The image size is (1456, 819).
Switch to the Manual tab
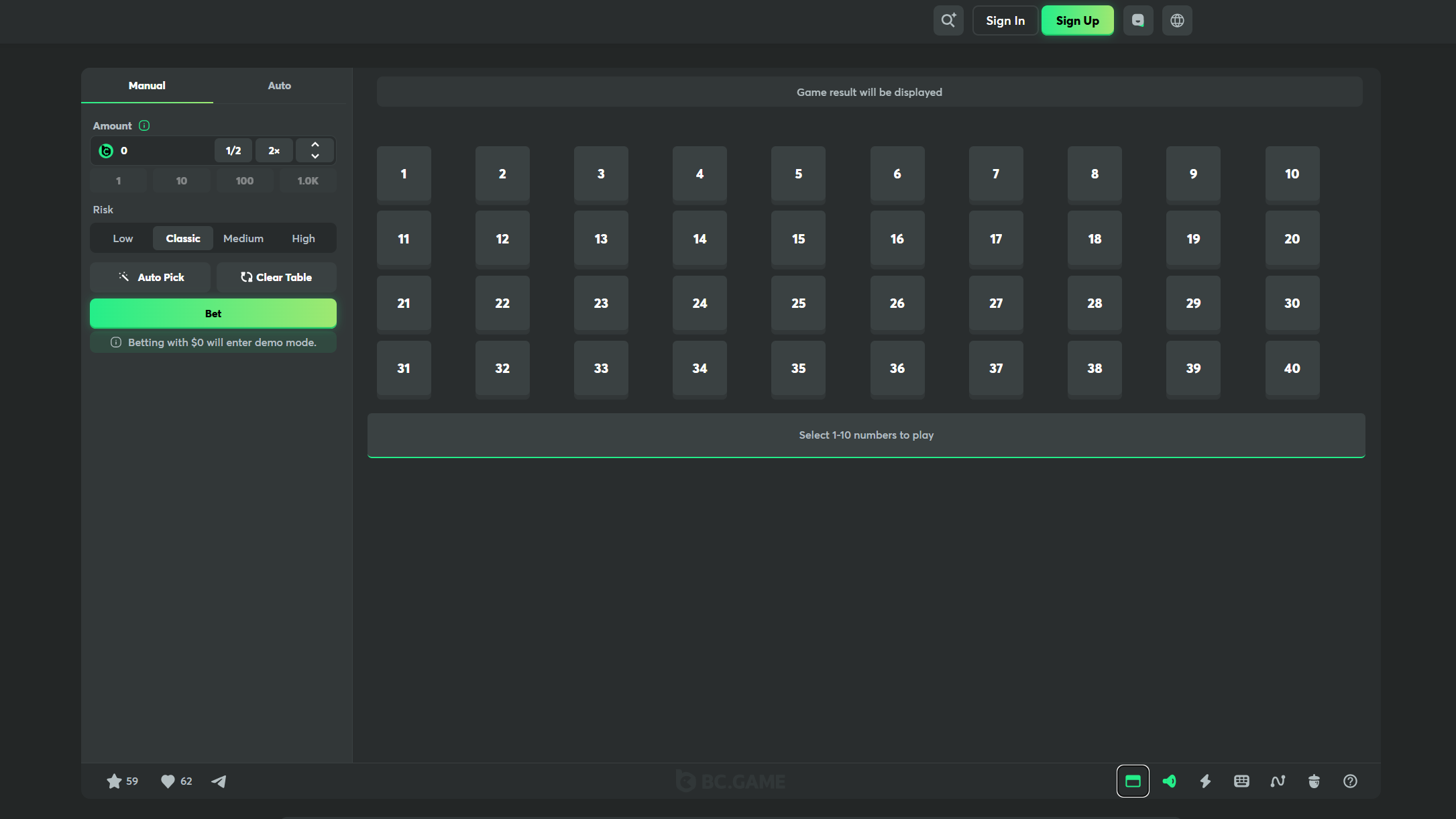pos(147,85)
